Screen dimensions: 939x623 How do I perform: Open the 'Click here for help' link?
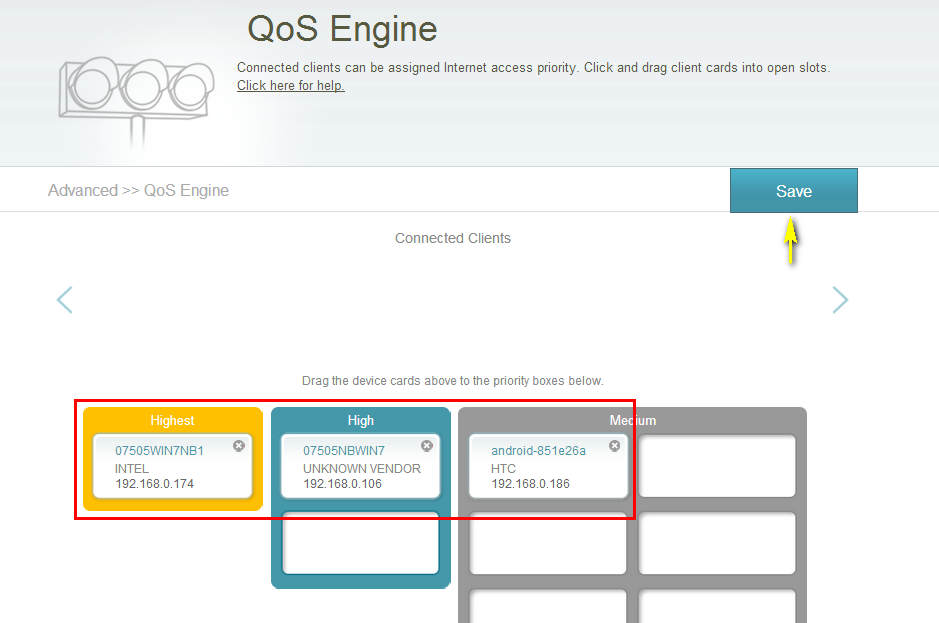click(x=290, y=86)
